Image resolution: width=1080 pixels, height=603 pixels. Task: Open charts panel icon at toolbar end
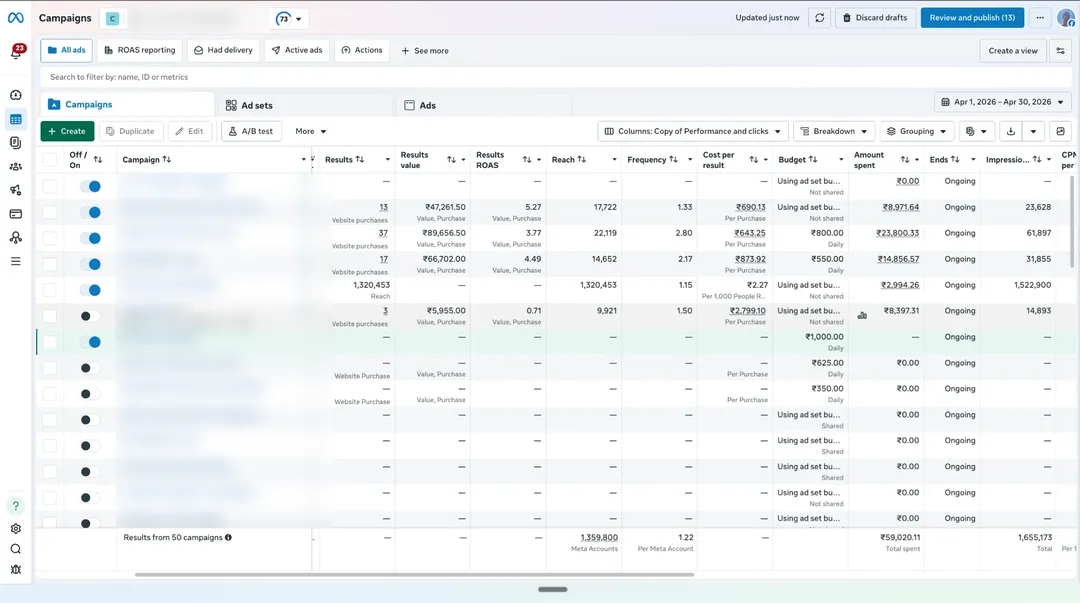(x=1060, y=132)
